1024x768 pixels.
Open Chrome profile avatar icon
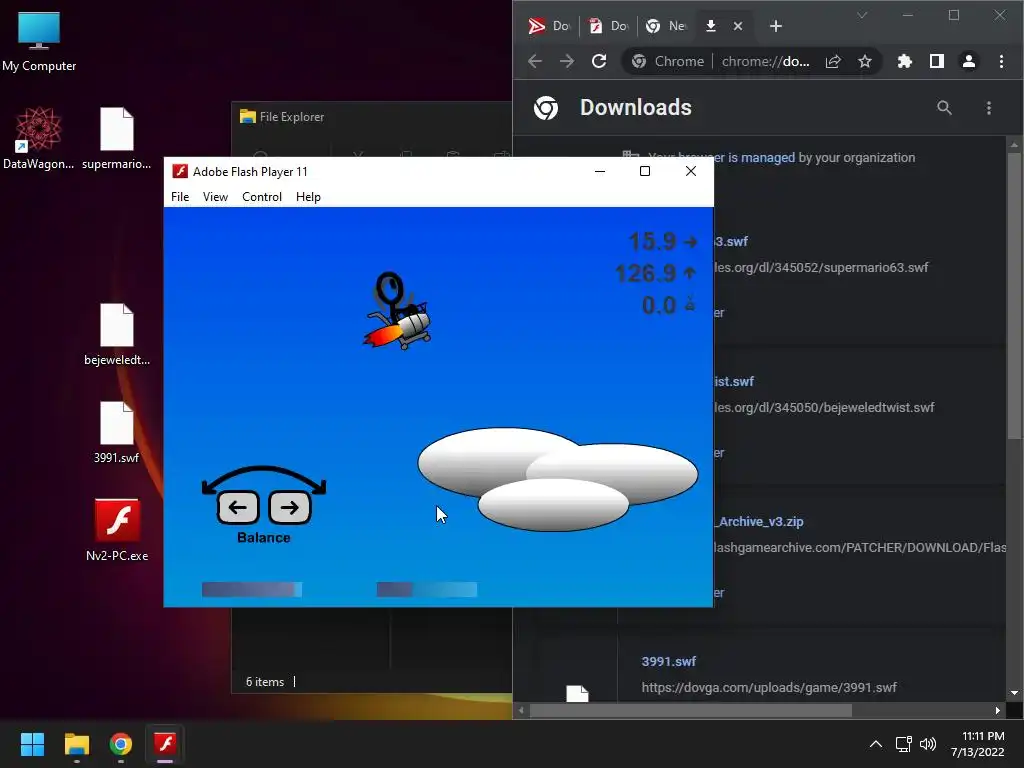pyautogui.click(x=968, y=61)
